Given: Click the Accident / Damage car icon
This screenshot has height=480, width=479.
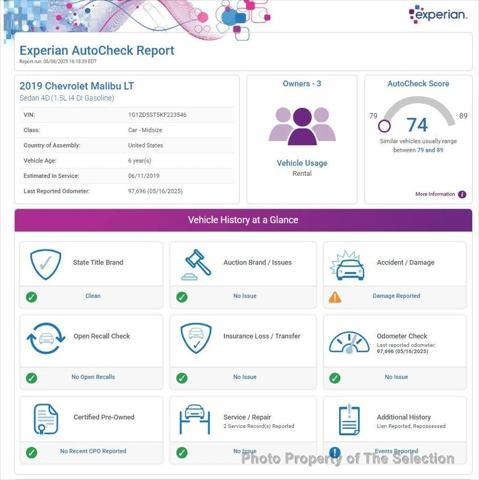Looking at the screenshot, I should pyautogui.click(x=347, y=265).
